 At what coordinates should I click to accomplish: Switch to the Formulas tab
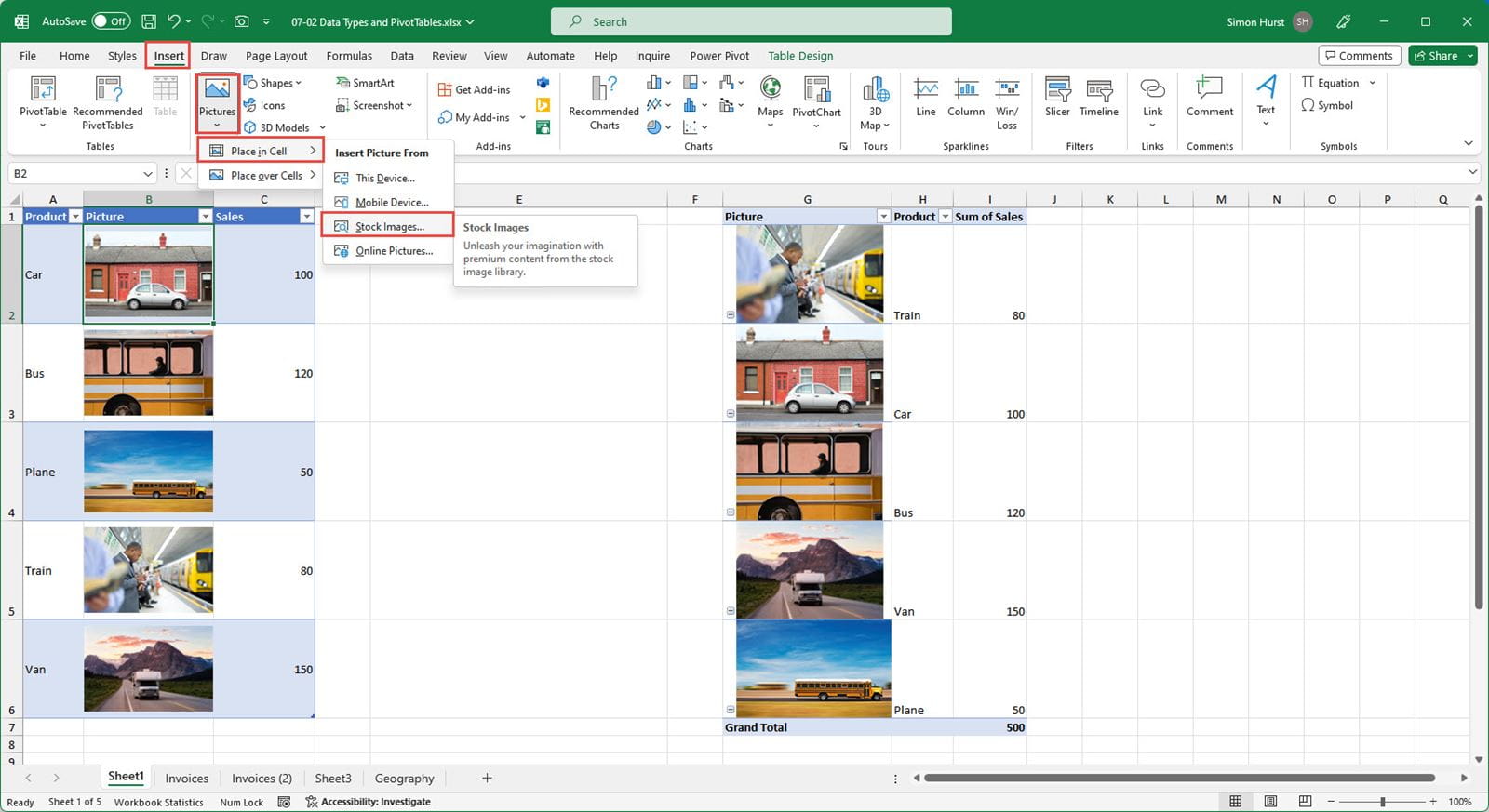(x=349, y=56)
